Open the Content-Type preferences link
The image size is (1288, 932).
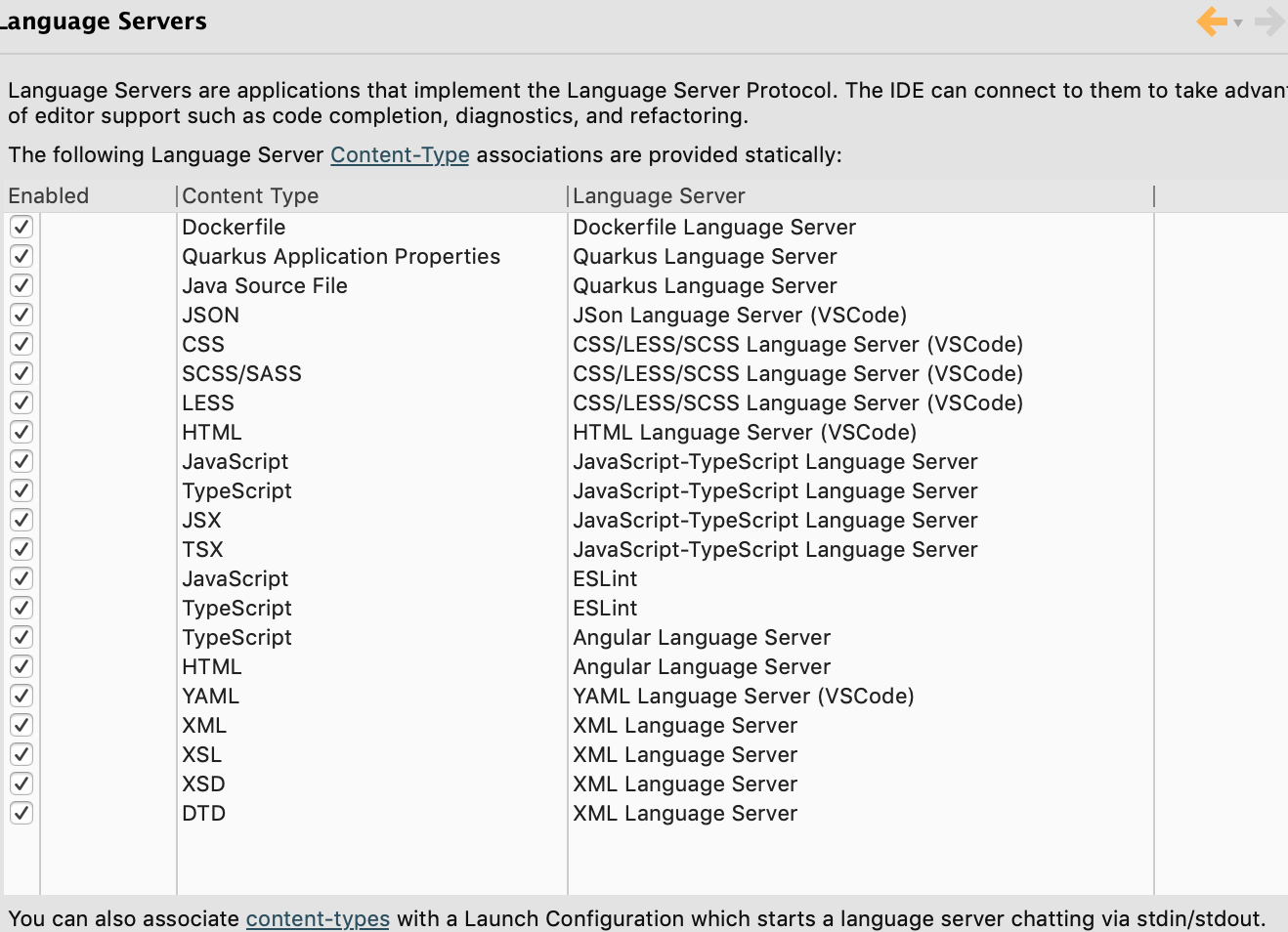coord(400,154)
